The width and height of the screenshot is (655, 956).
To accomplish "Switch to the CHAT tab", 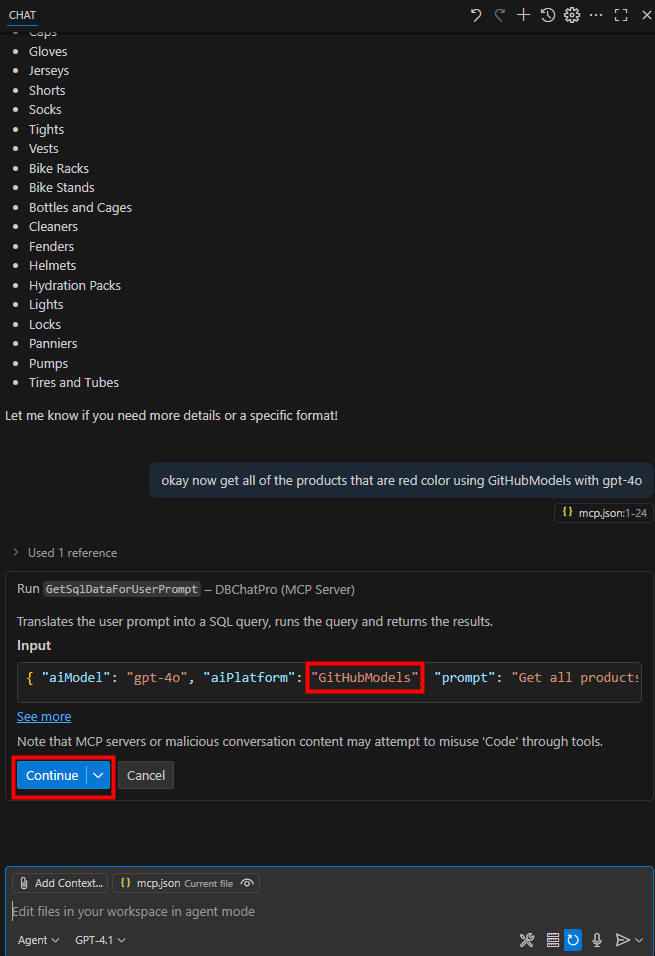I will (x=22, y=15).
